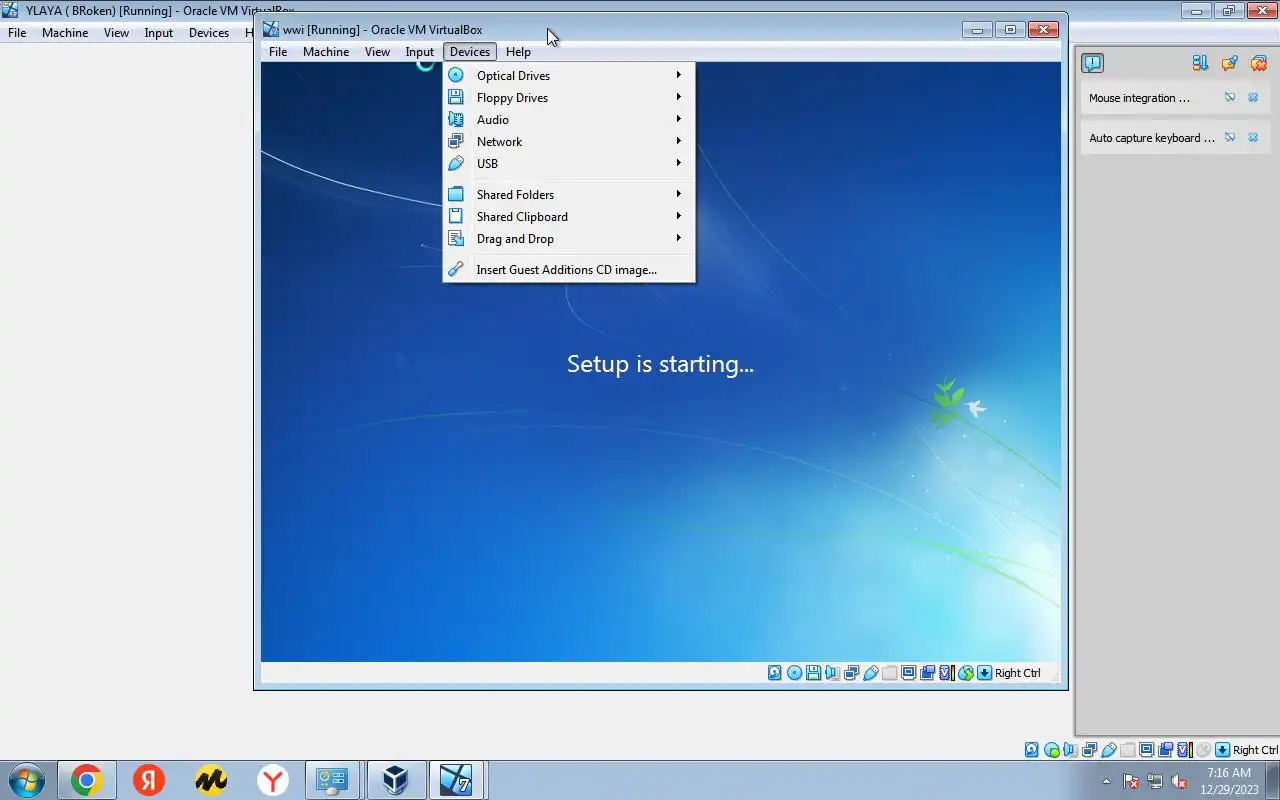Click the wwi title bar VirtualBox icon
1280x800 pixels.
[x=270, y=30]
